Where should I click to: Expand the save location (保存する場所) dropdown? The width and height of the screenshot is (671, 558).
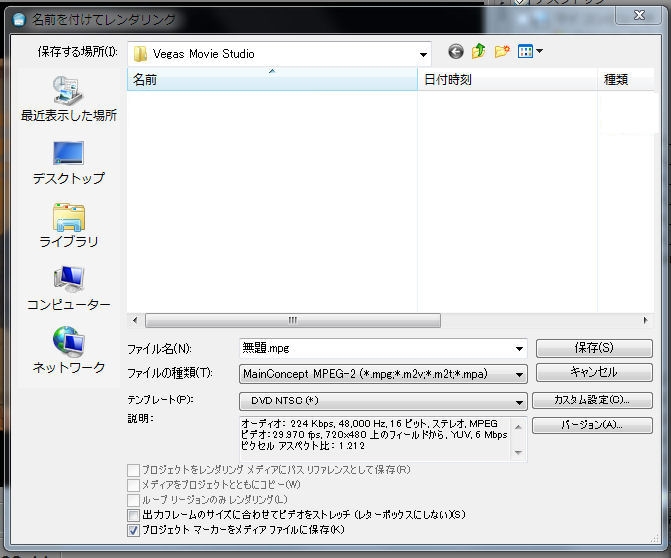(423, 54)
